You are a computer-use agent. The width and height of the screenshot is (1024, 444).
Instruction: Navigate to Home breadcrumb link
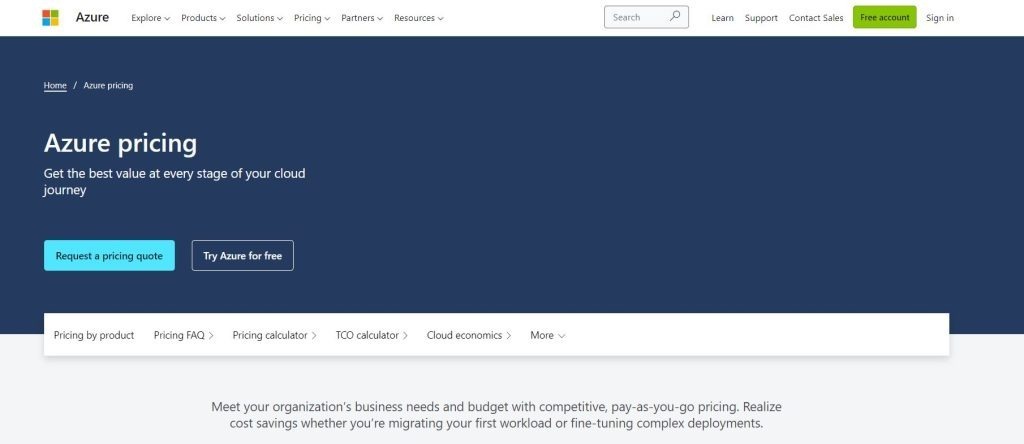pos(55,85)
